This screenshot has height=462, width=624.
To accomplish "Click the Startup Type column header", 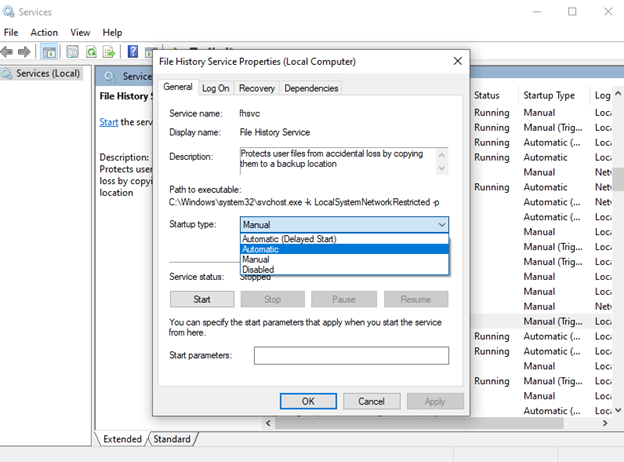I will coord(549,96).
